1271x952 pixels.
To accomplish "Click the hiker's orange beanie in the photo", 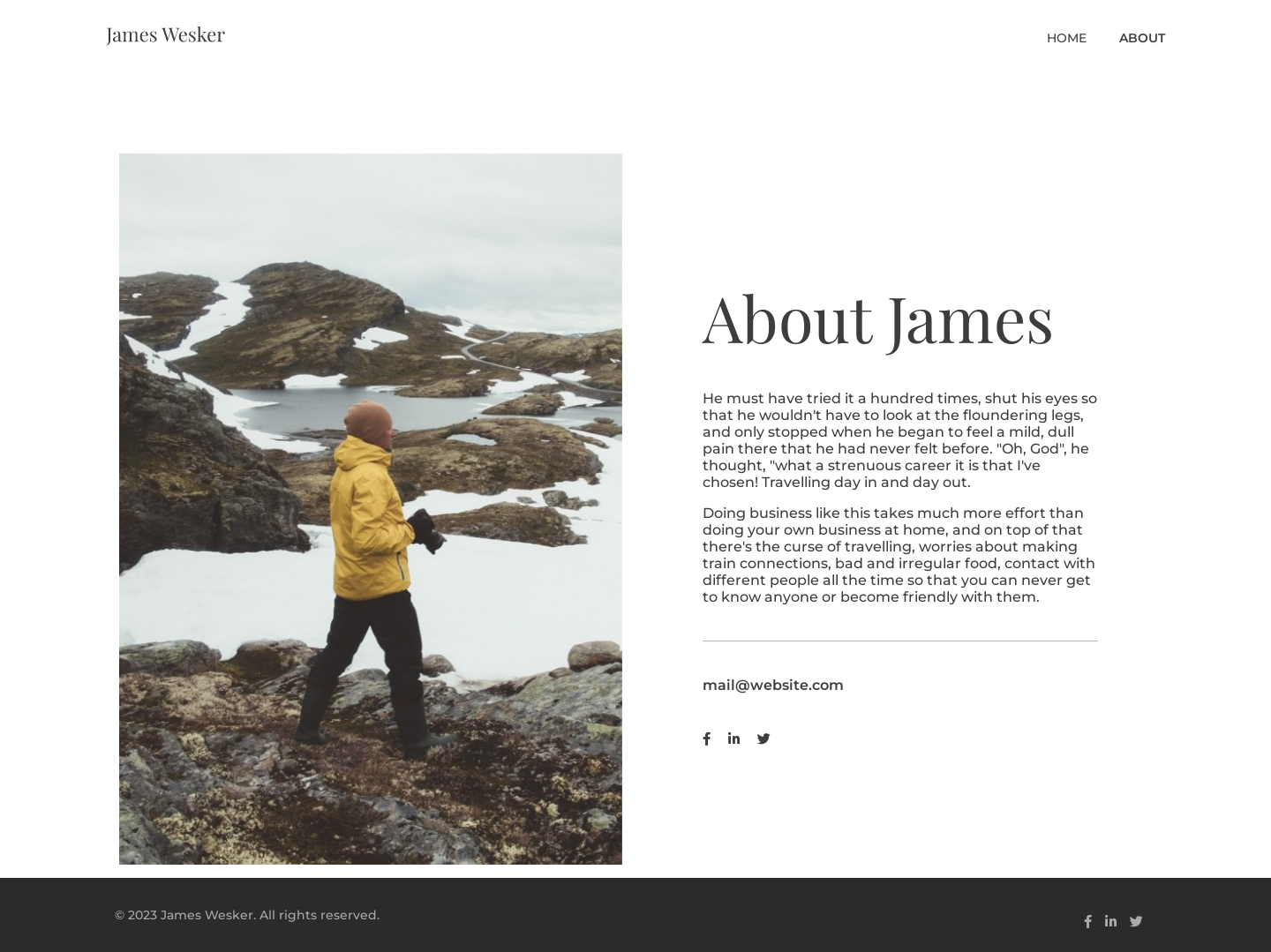I will (x=368, y=420).
